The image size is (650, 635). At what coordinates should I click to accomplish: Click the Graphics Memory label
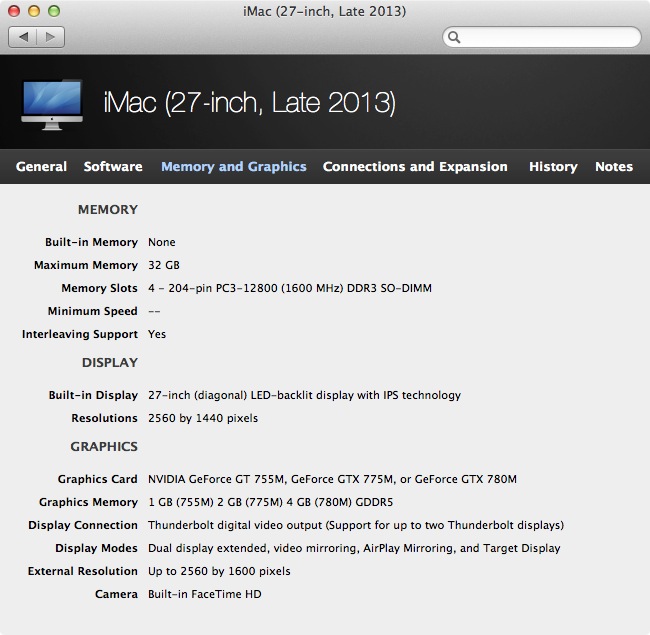click(x=88, y=502)
